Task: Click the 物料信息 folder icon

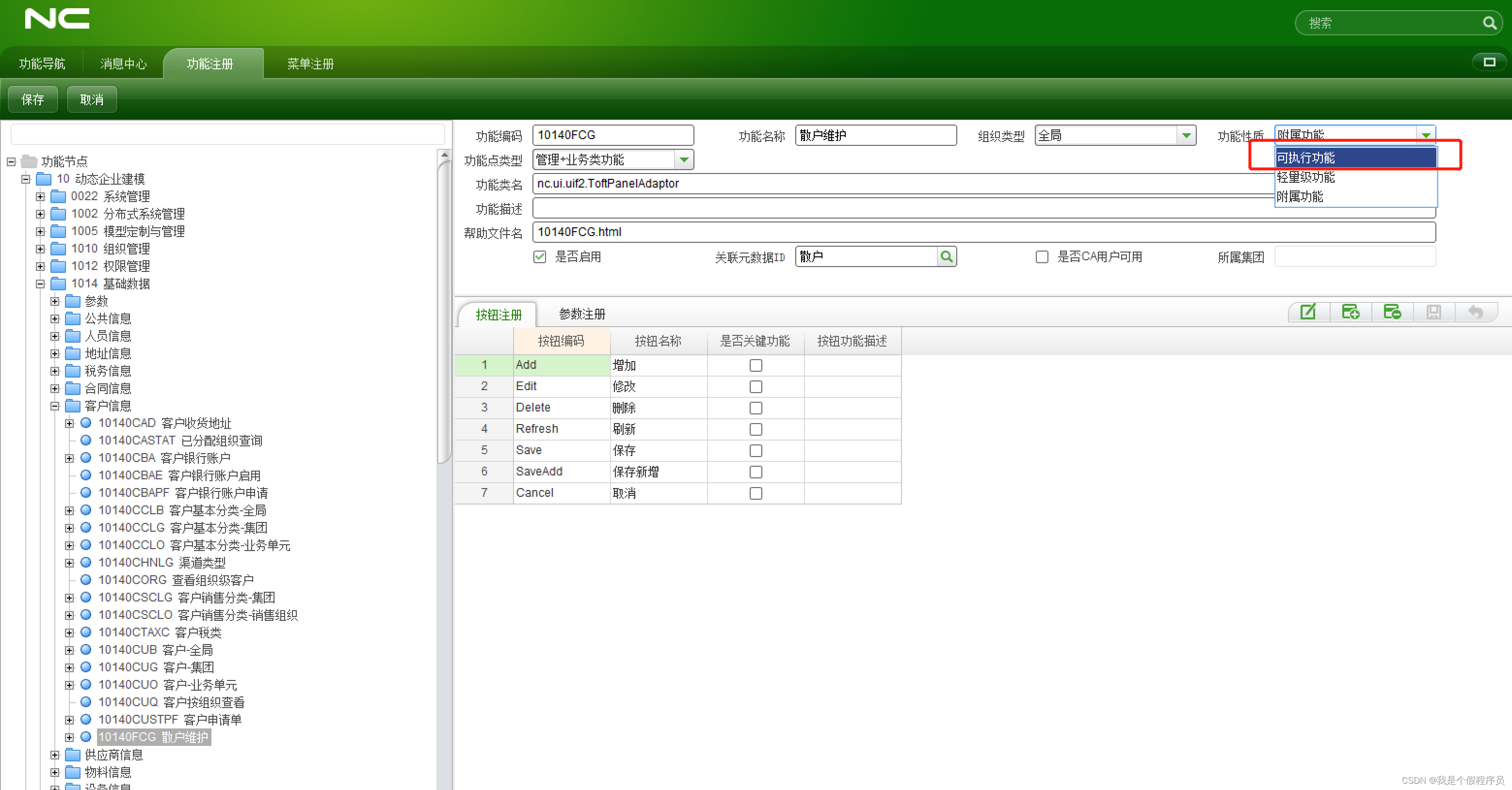Action: 73,772
